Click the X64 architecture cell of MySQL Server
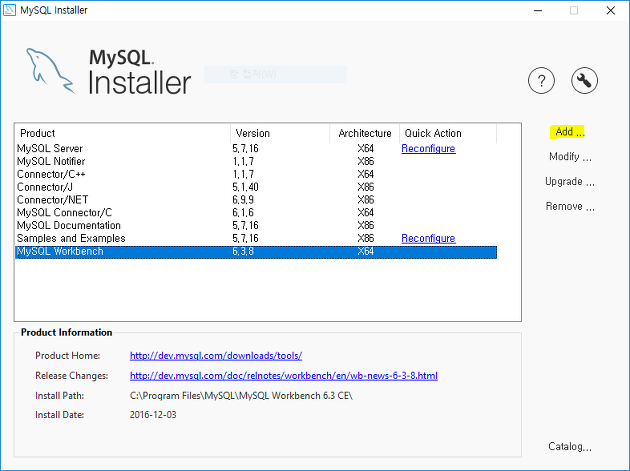The height and width of the screenshot is (471, 630). [366, 149]
